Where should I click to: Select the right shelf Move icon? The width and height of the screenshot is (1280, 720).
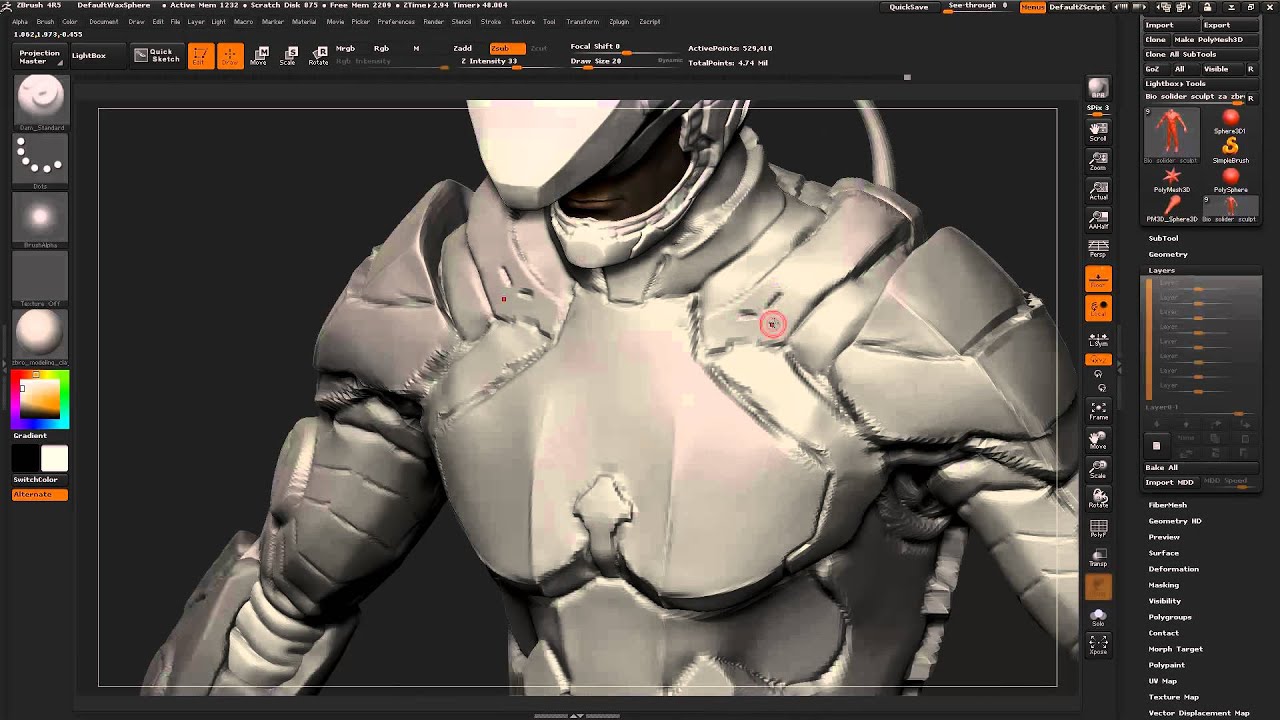coord(1098,439)
